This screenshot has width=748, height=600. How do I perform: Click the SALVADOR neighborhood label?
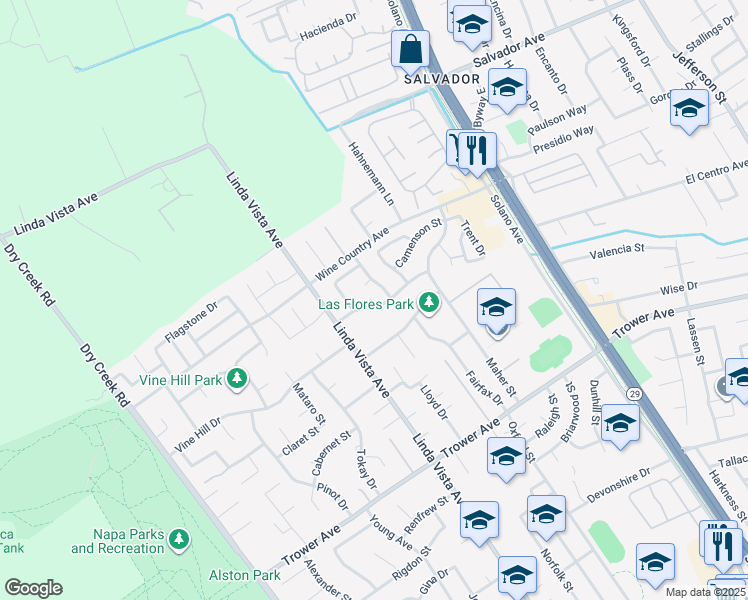click(x=442, y=79)
